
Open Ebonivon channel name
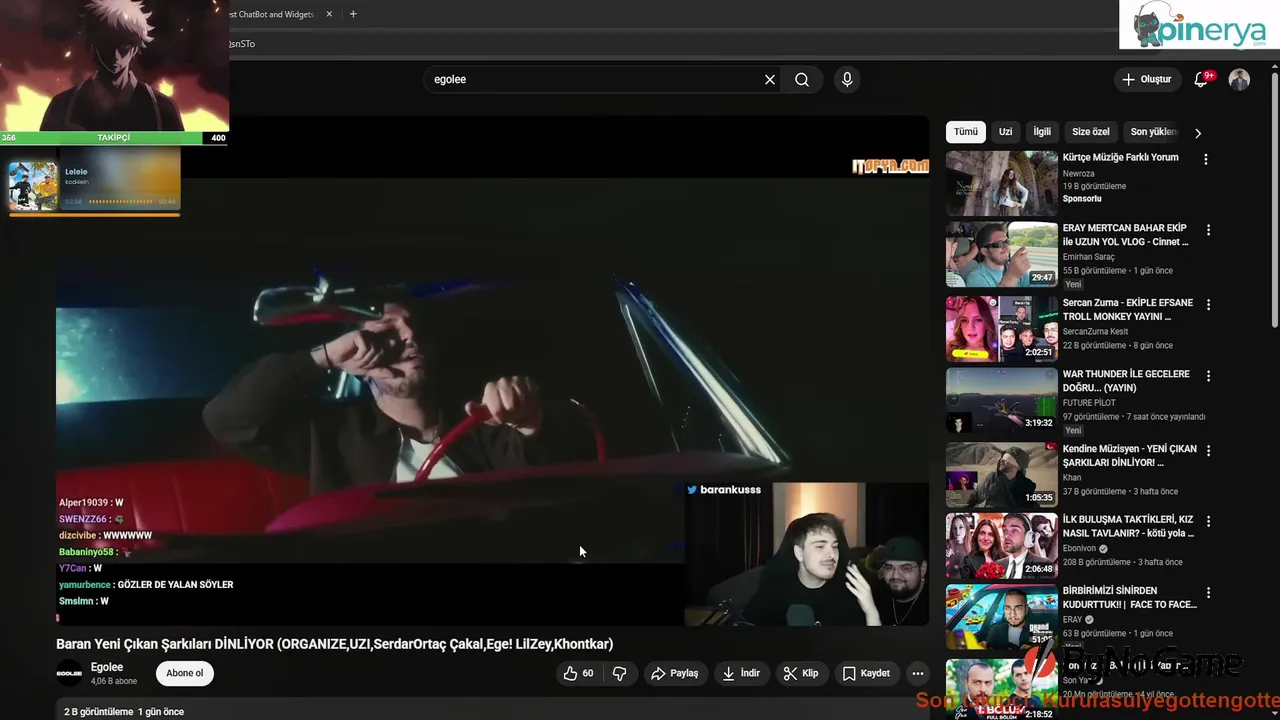[1080, 549]
